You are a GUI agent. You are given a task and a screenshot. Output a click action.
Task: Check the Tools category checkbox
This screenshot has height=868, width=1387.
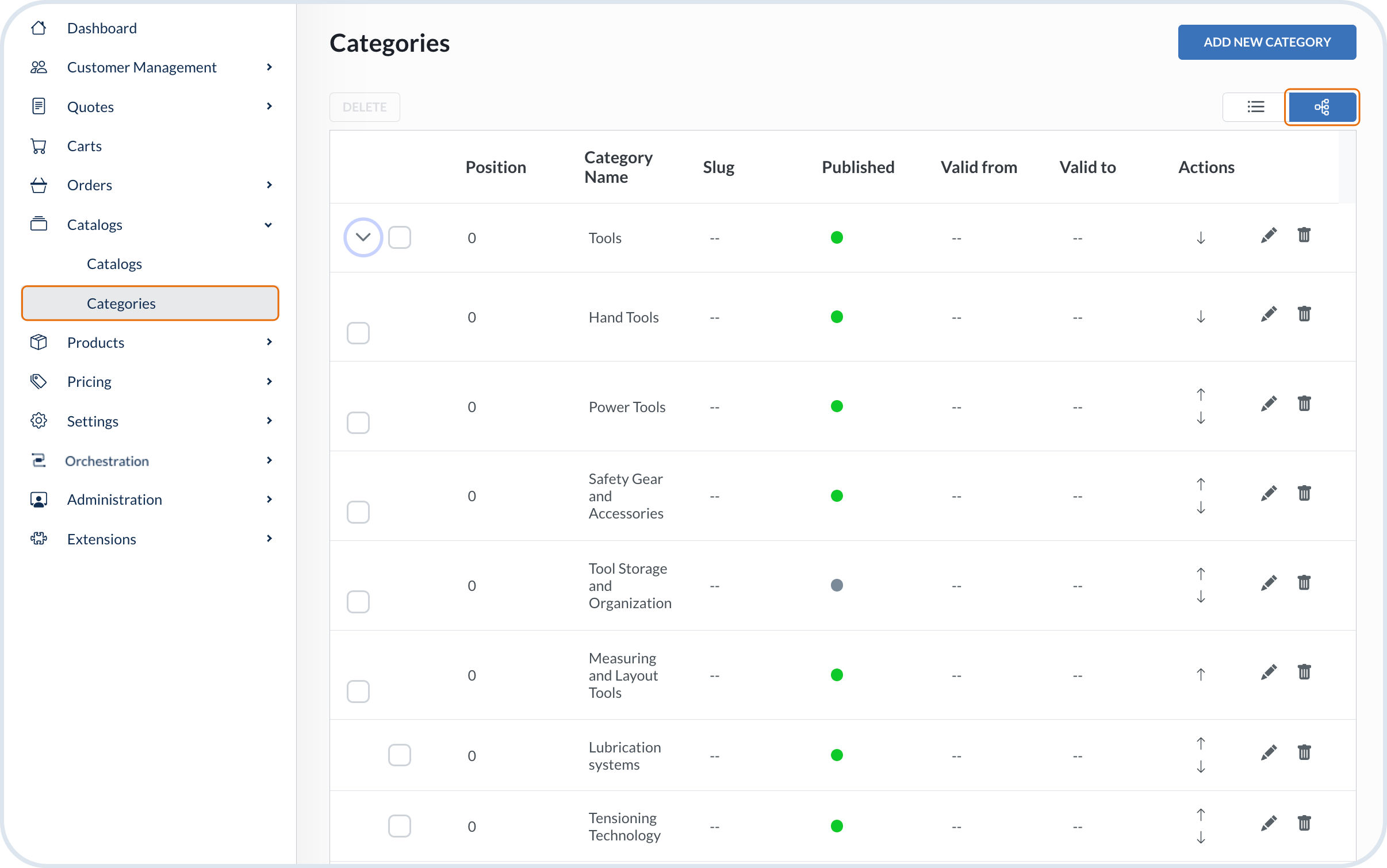[x=399, y=237]
